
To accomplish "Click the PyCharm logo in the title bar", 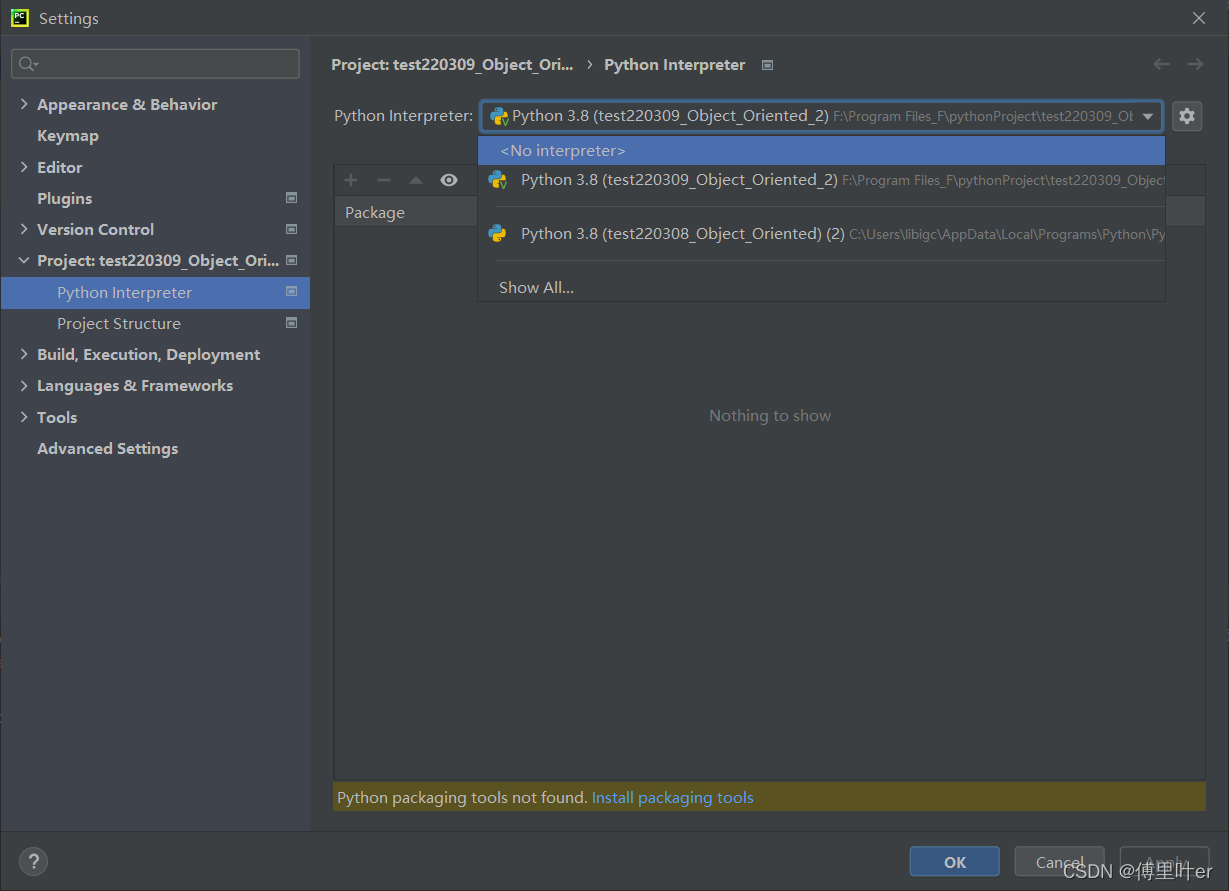I will click(20, 18).
